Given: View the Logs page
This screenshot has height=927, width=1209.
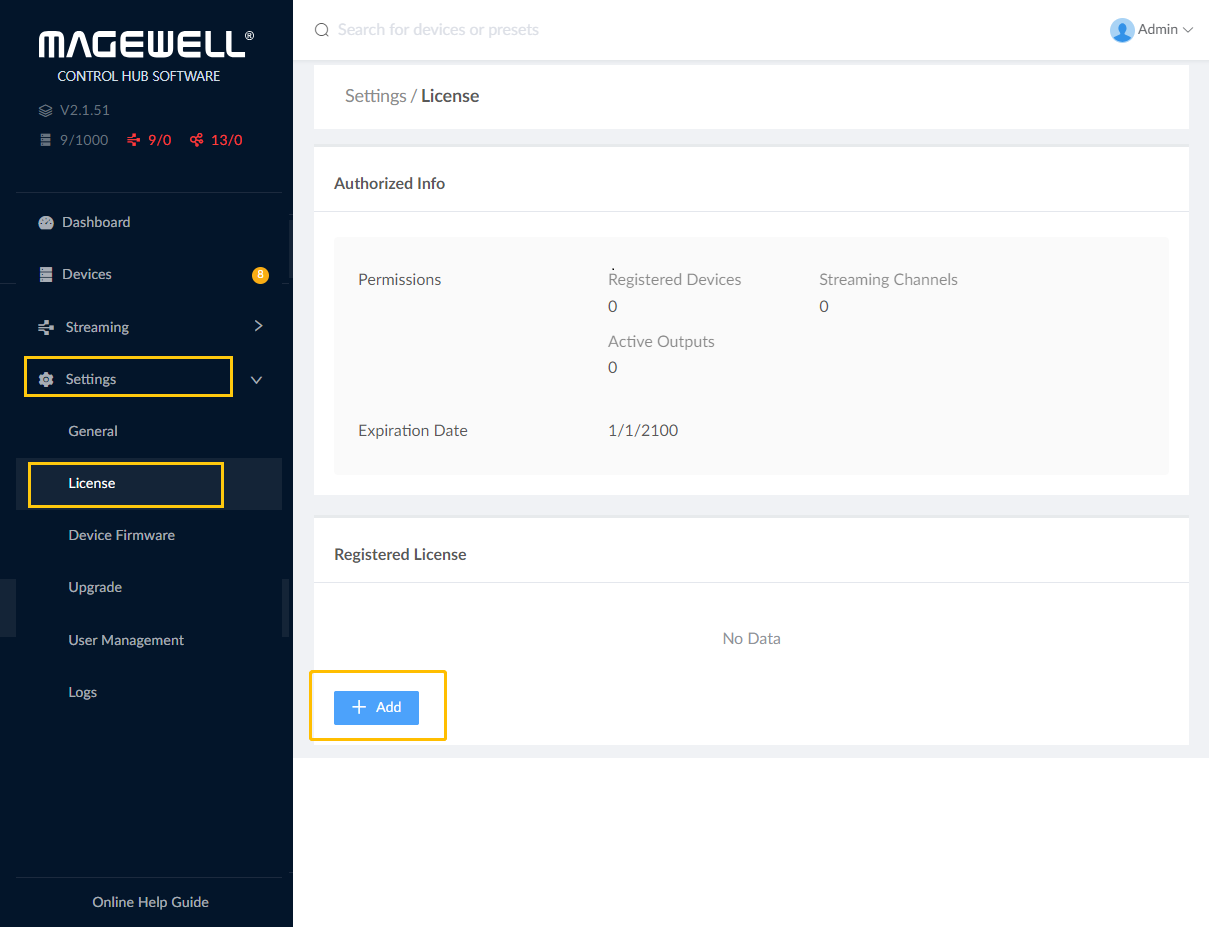Looking at the screenshot, I should [83, 692].
